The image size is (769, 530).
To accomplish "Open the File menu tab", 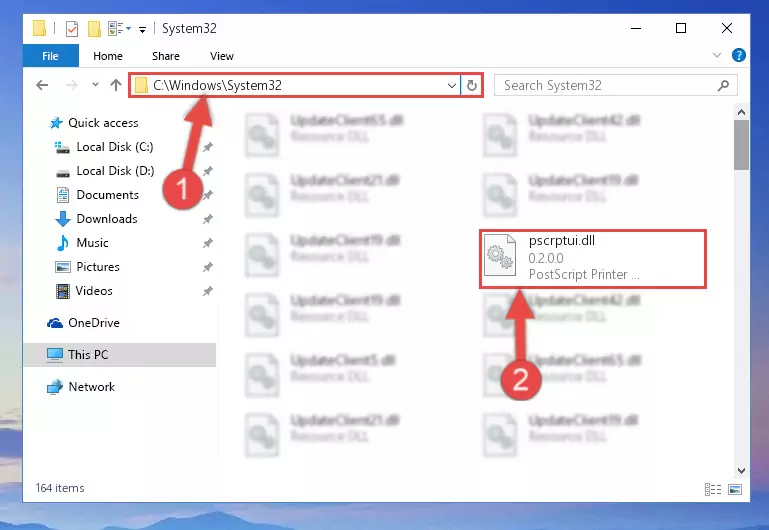I will click(x=51, y=56).
